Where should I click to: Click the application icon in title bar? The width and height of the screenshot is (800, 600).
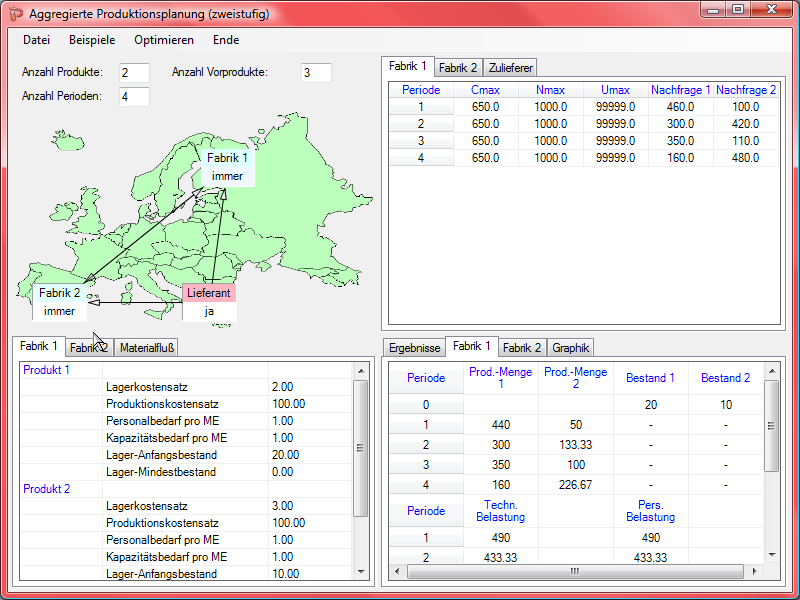[15, 15]
